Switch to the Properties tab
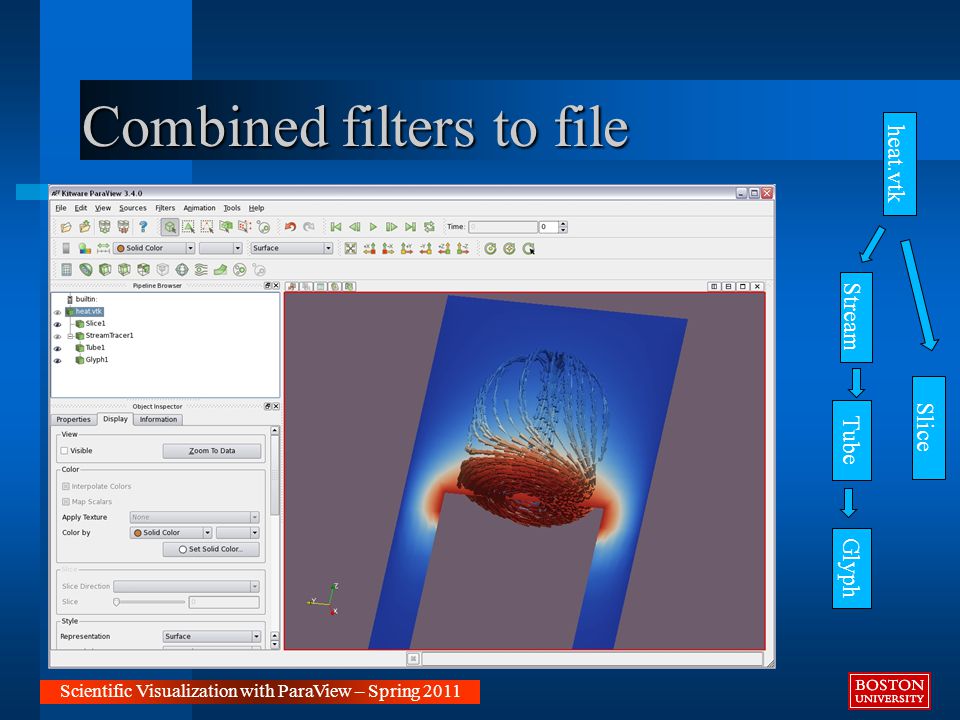This screenshot has height=720, width=960. (73, 420)
